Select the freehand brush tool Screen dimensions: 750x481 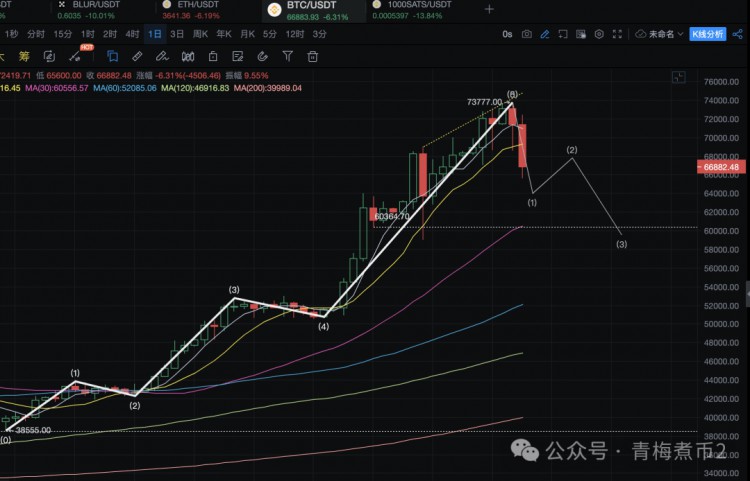(x=162, y=56)
